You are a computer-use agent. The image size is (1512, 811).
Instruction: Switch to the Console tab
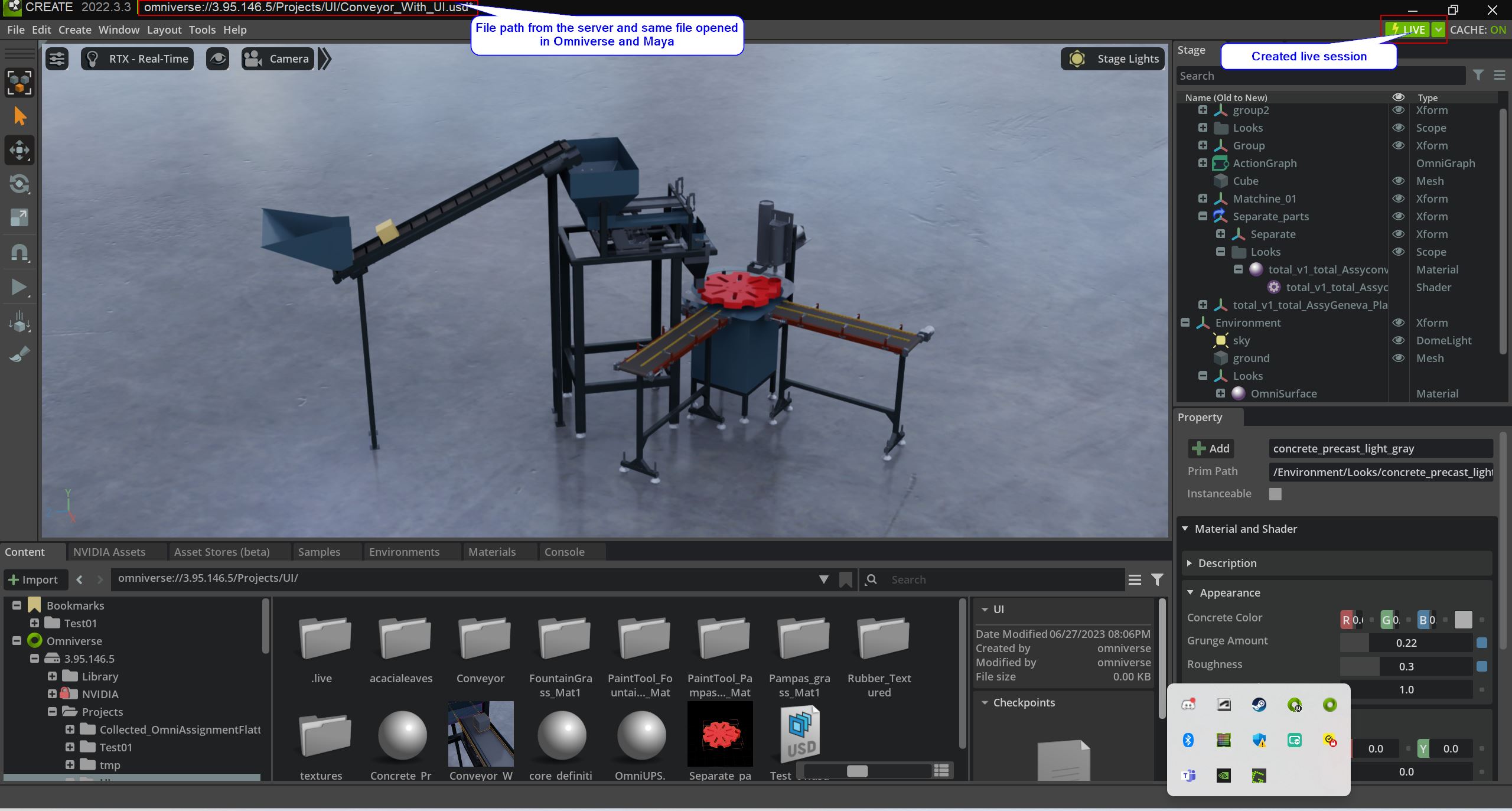565,552
